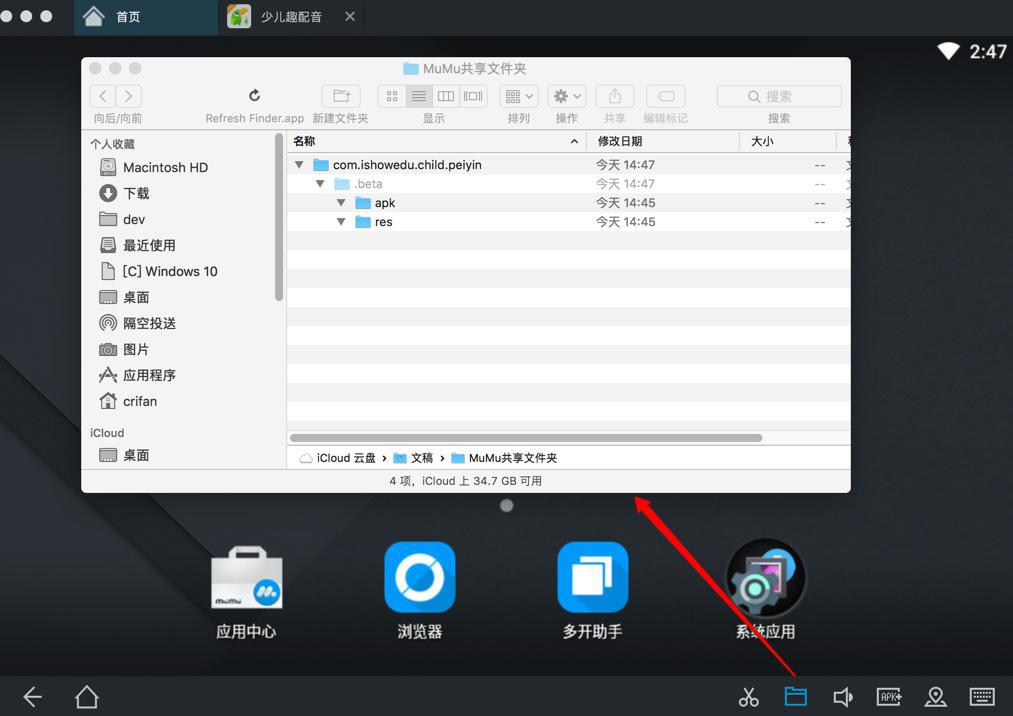Select the apk folder row

click(x=569, y=203)
